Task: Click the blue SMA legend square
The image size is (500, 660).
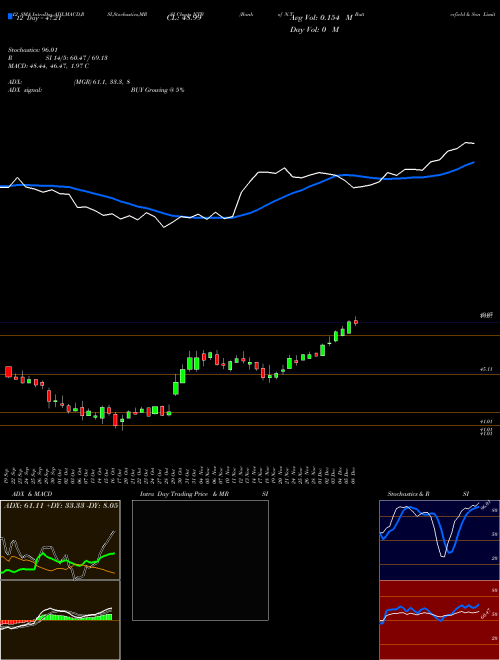Action: (10, 16)
